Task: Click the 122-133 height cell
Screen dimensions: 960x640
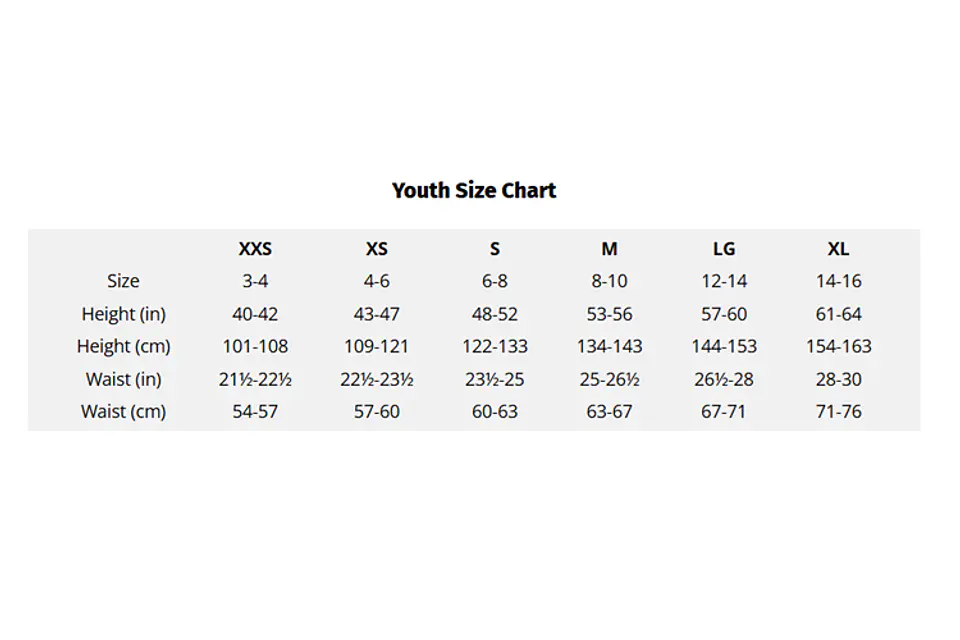Action: click(x=495, y=346)
